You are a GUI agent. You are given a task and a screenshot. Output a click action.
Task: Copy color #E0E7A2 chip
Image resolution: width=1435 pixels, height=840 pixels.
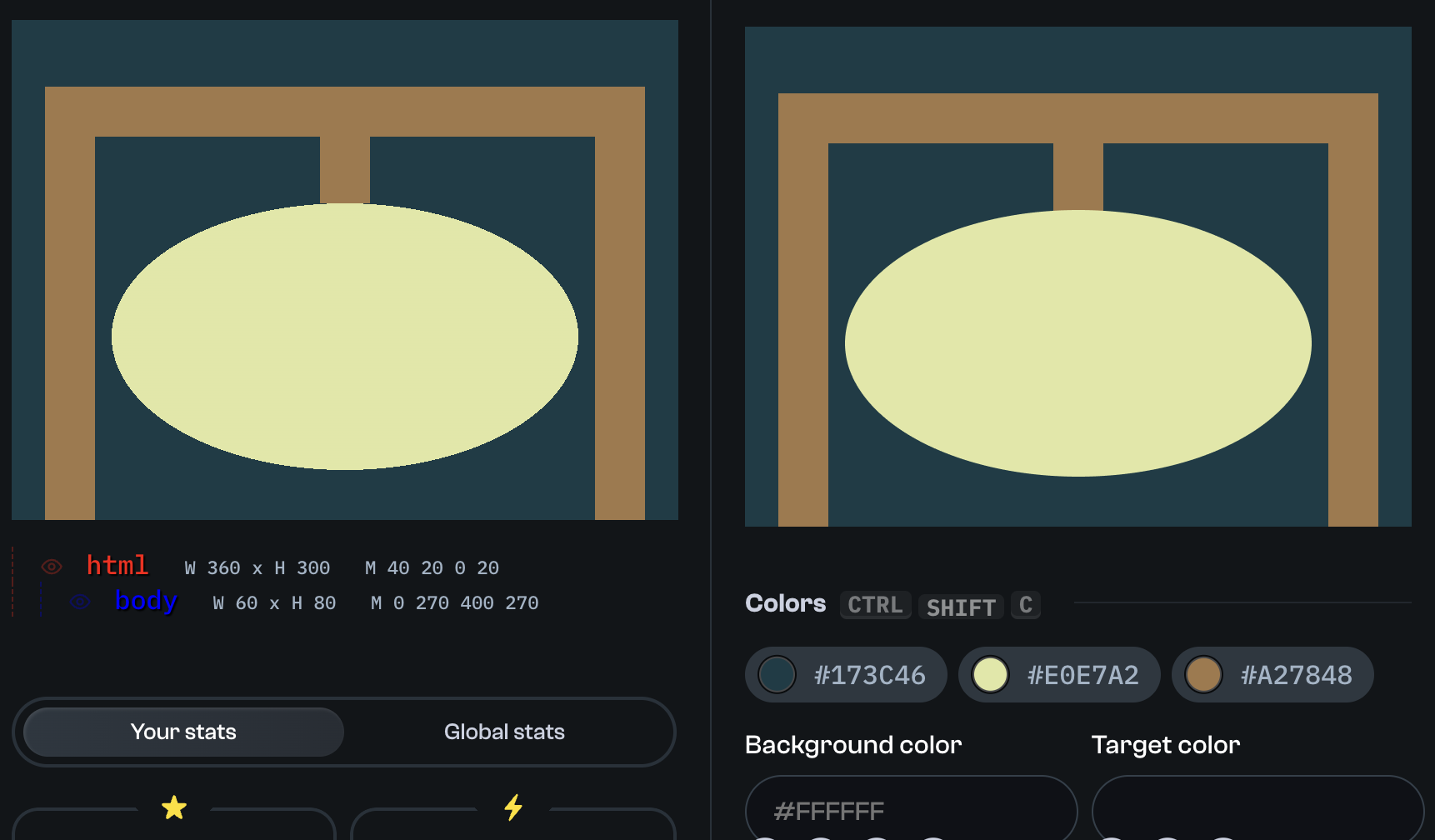[x=1059, y=675]
